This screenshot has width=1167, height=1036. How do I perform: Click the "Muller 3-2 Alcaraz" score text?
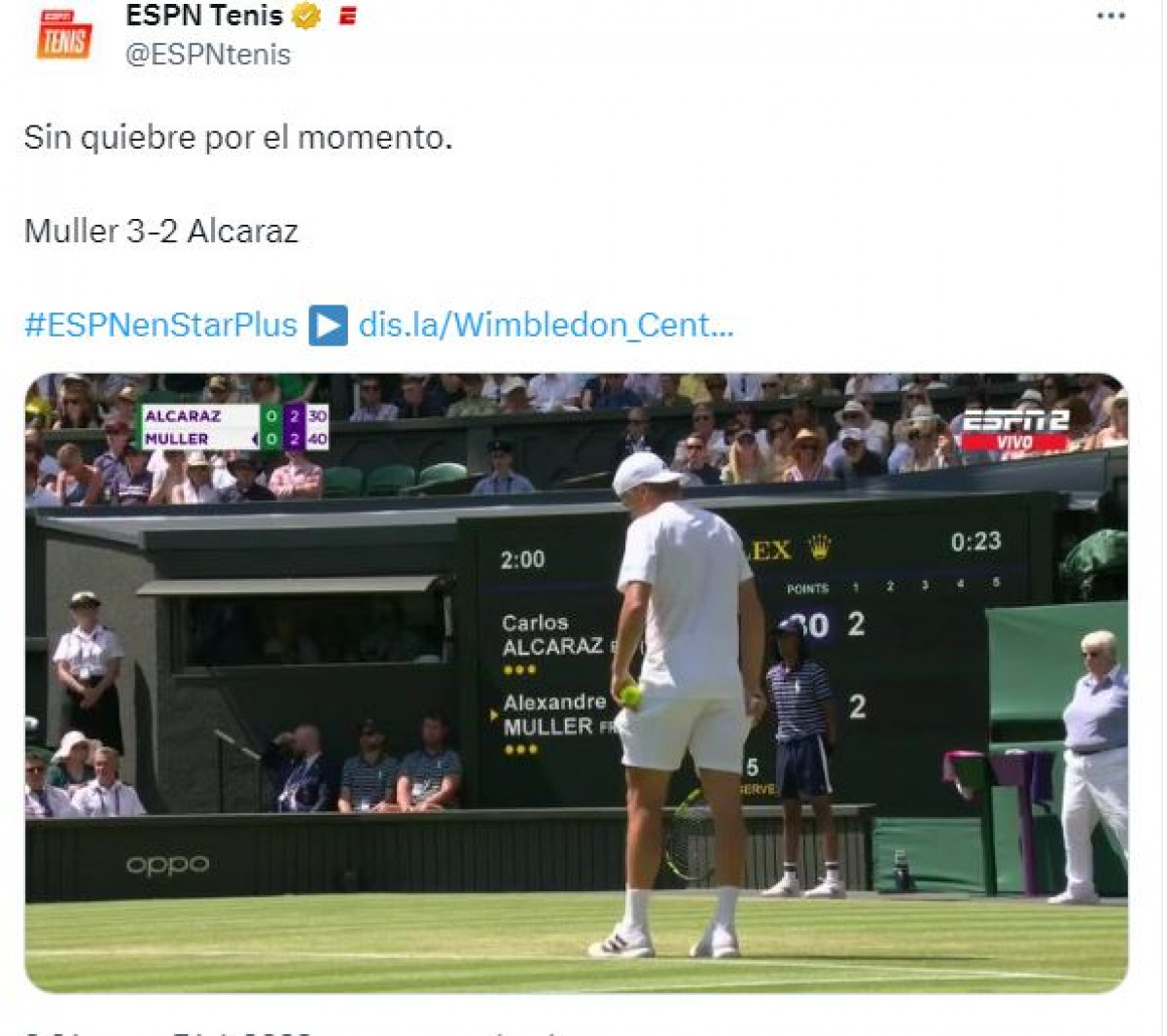click(x=161, y=232)
